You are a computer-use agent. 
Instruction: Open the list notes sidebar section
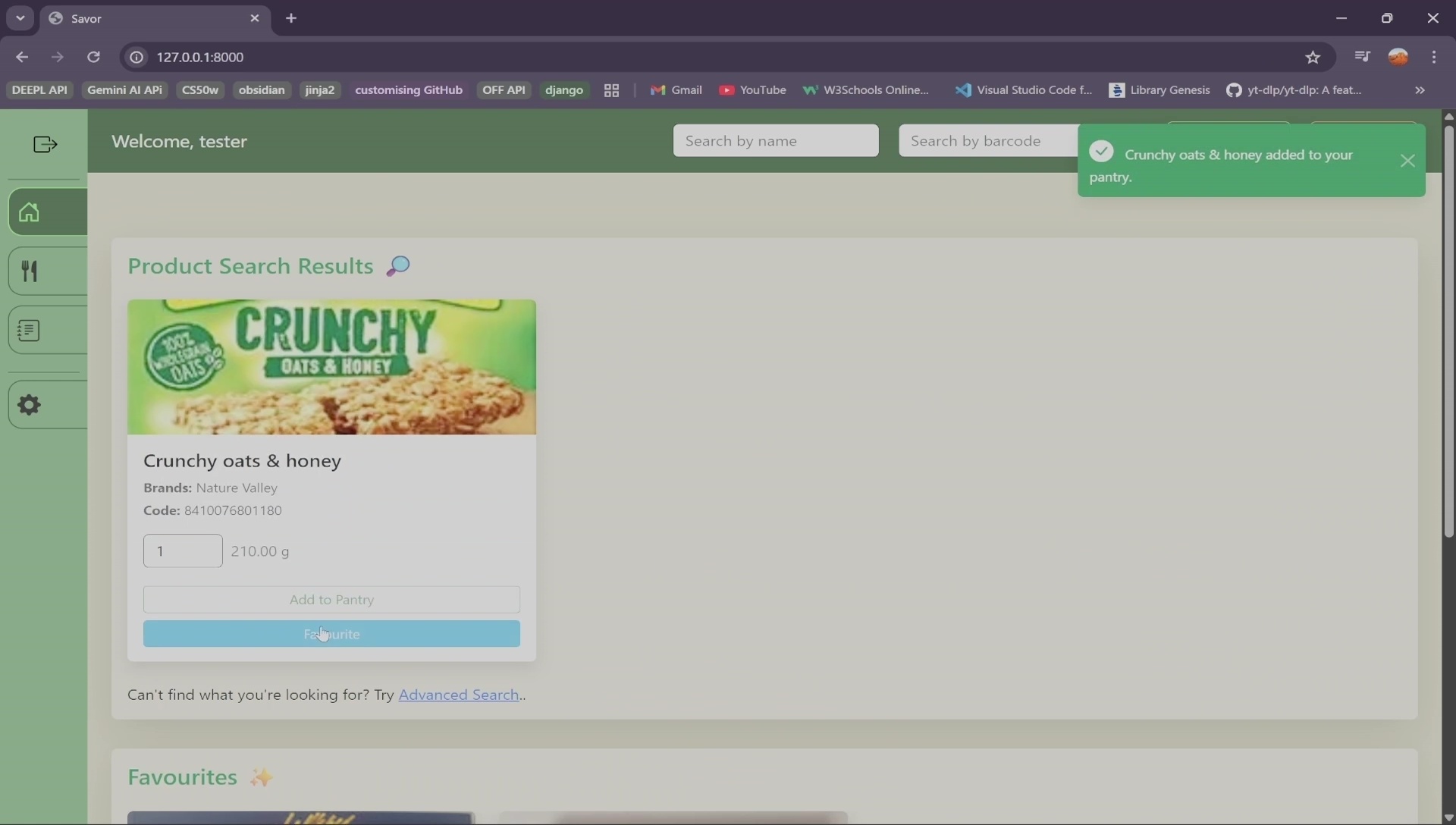coord(47,330)
